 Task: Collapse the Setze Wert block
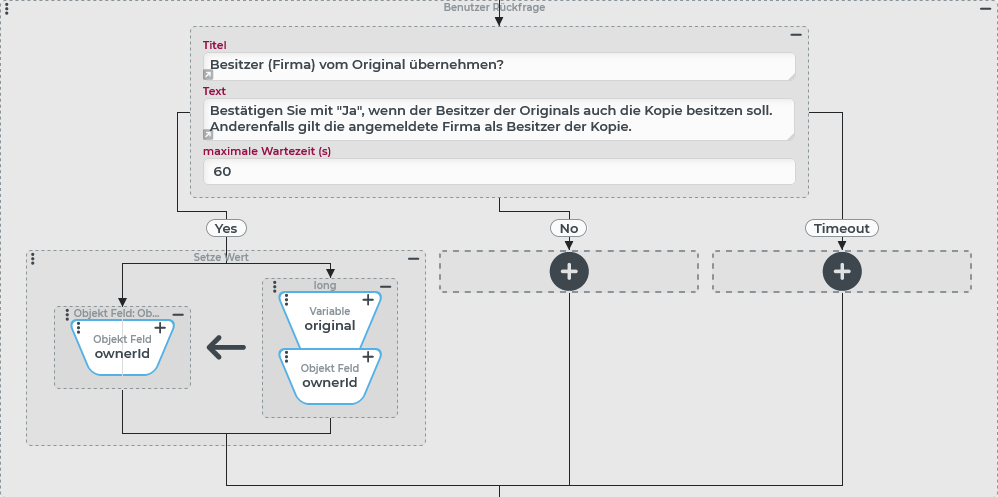click(414, 259)
